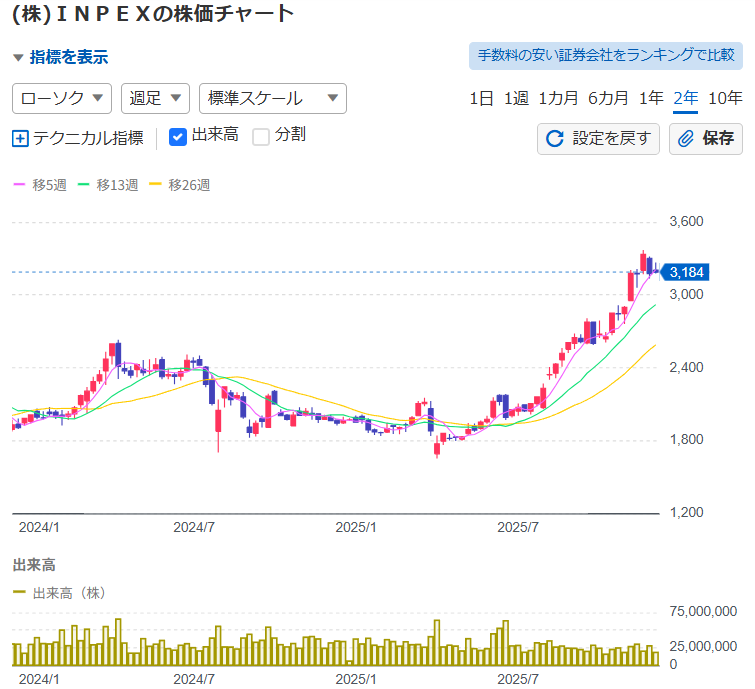Click the plus icon beside テクニカル指標
Viewport: 755px width, 689px height.
pyautogui.click(x=20, y=138)
